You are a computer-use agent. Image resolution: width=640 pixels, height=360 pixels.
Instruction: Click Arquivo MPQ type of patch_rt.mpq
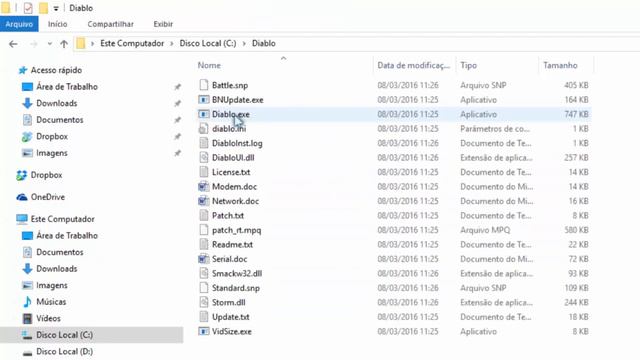(485, 230)
